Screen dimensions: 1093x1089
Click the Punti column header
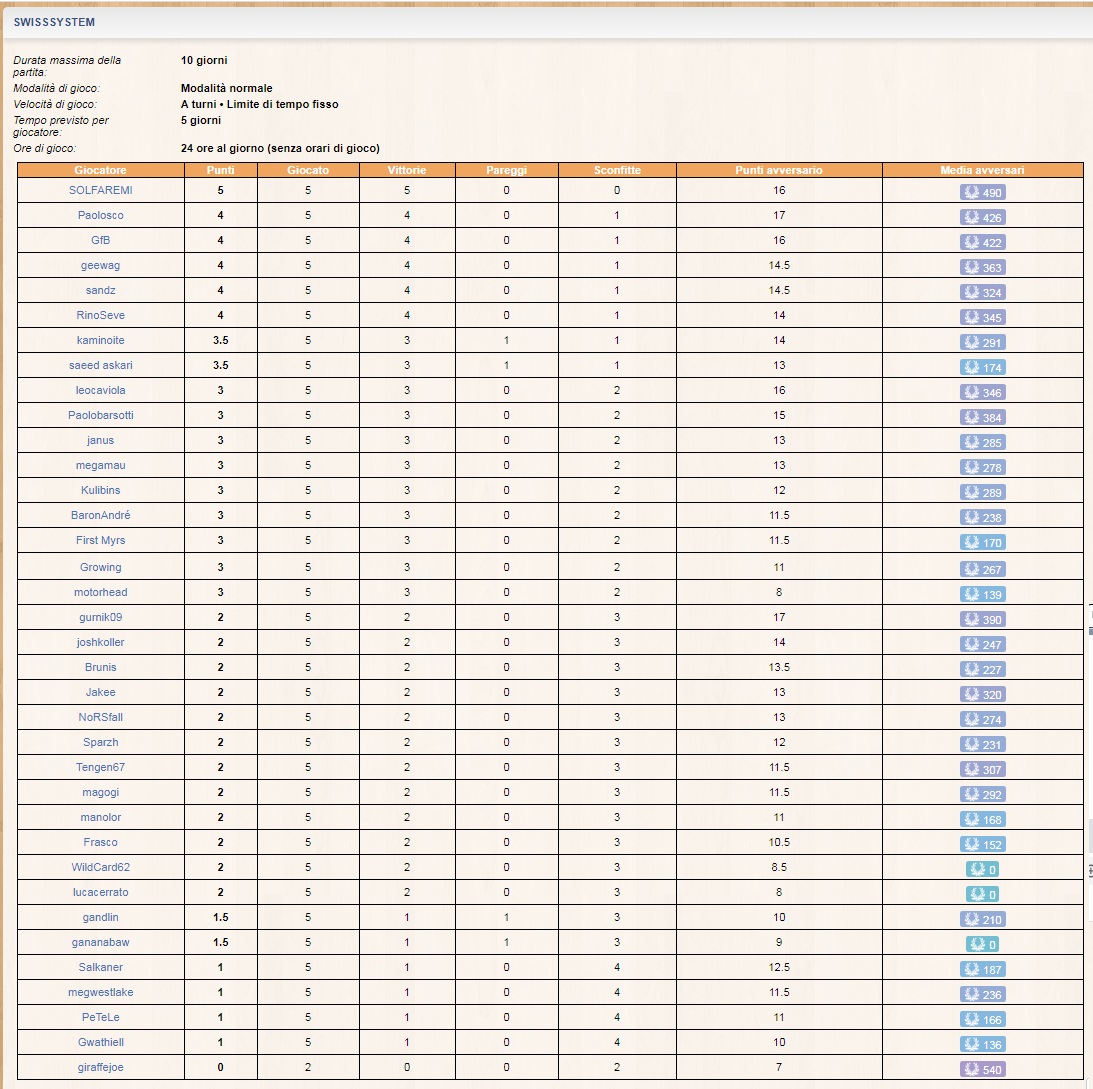coord(220,170)
